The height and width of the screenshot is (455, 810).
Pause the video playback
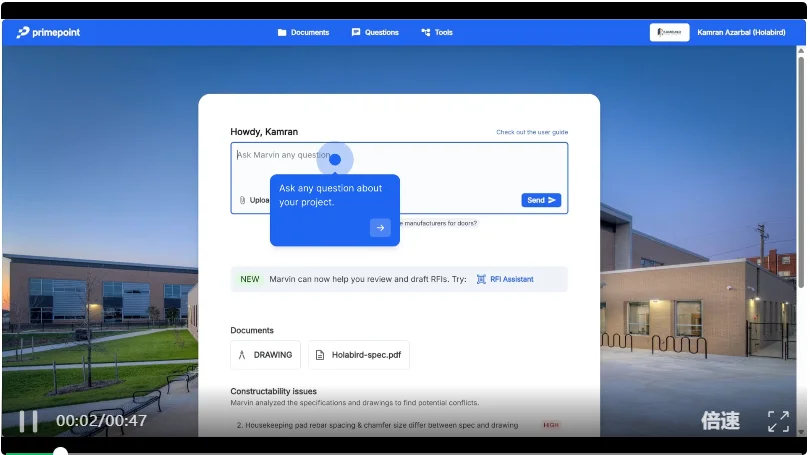28,421
